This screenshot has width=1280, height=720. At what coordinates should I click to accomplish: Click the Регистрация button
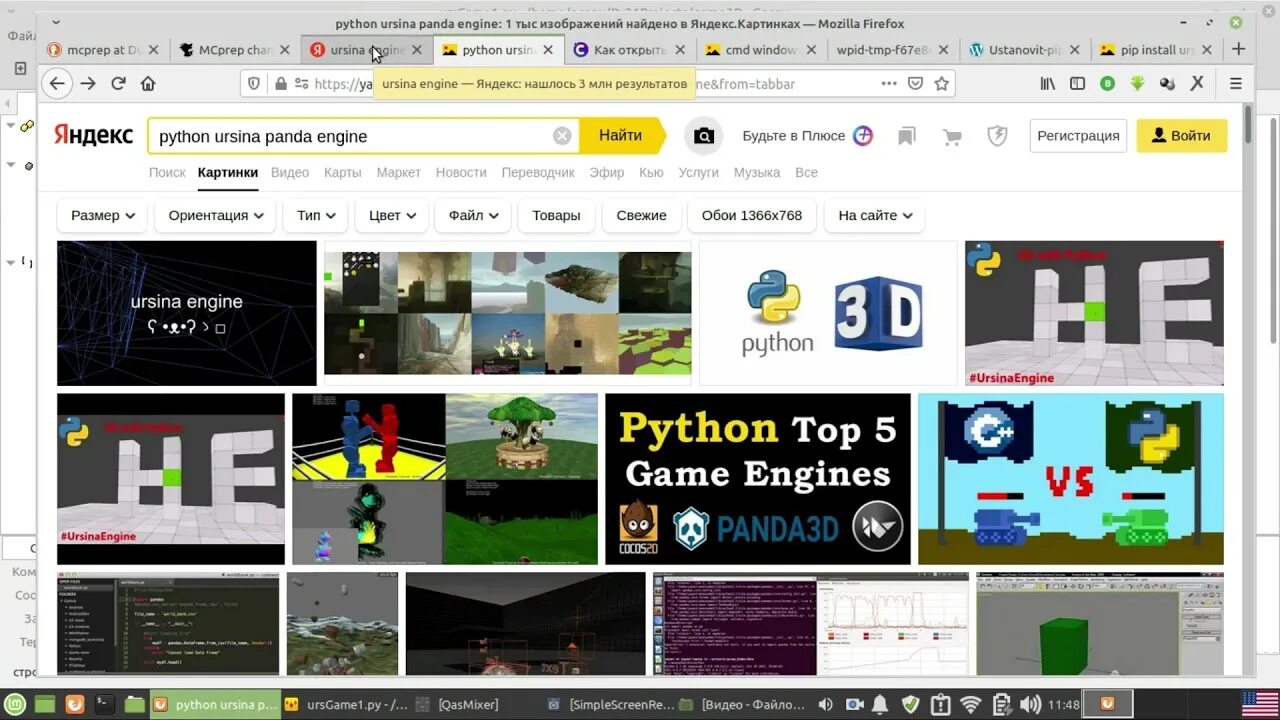pyautogui.click(x=1078, y=136)
